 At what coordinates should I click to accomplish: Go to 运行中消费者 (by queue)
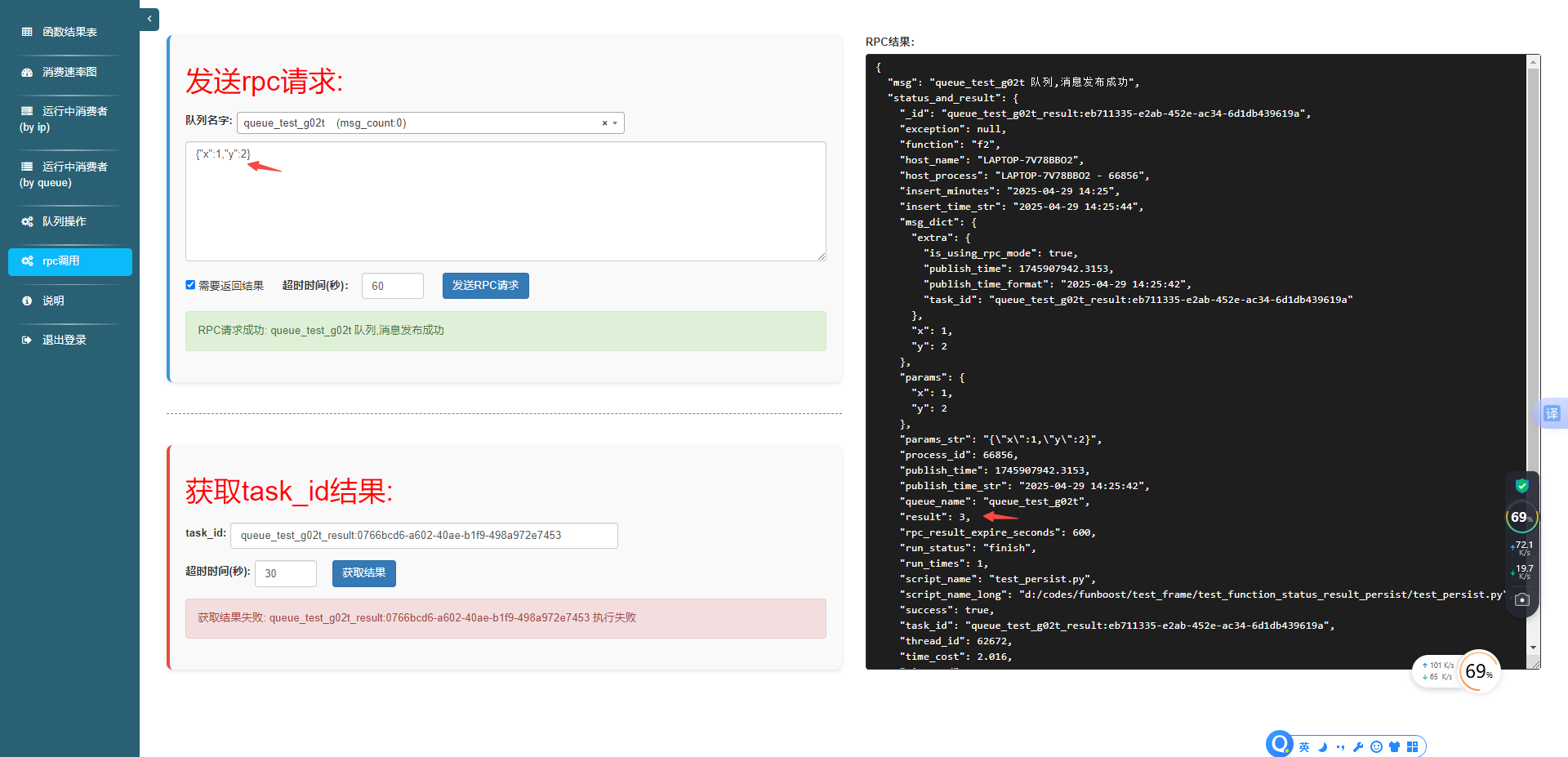(x=69, y=174)
